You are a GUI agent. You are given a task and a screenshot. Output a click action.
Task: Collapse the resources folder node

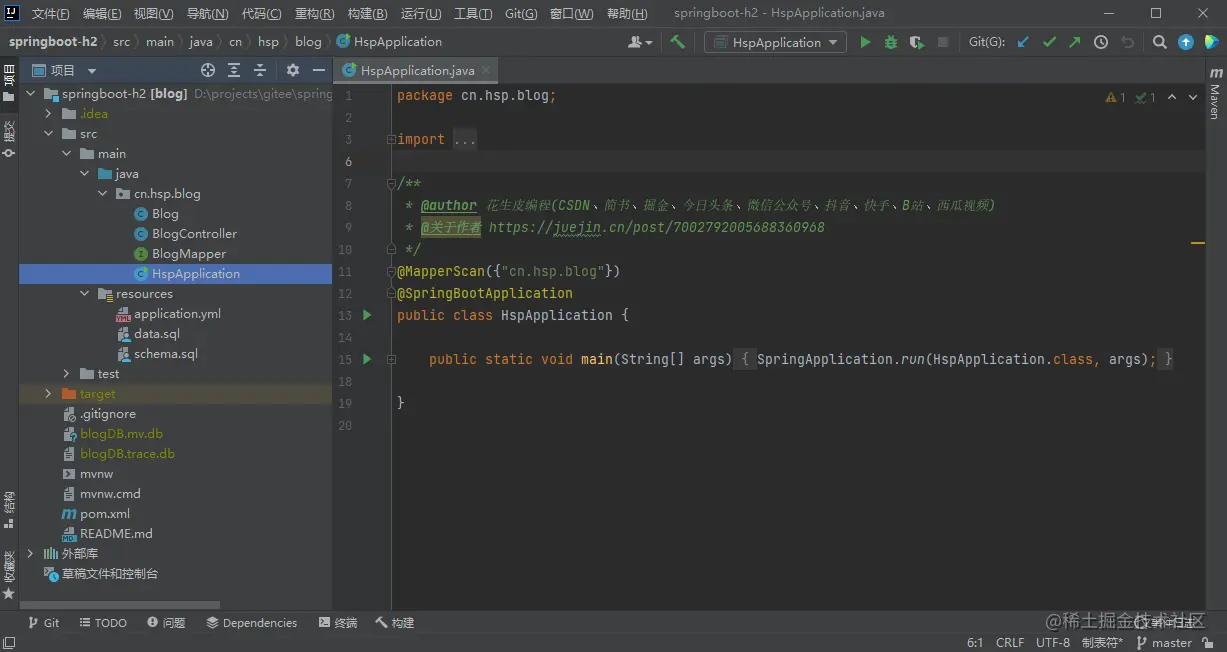coord(84,294)
